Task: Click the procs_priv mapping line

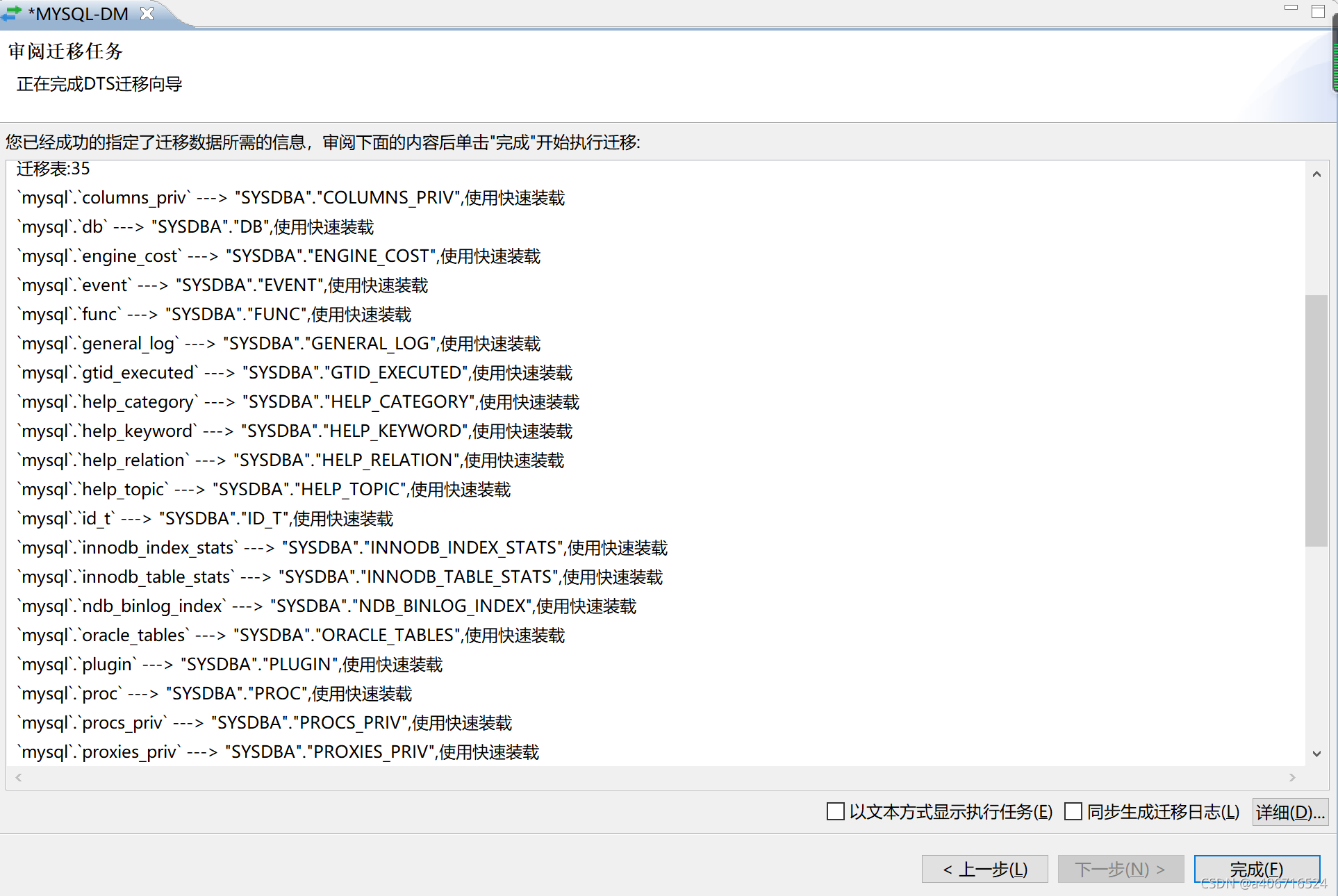Action: [x=264, y=723]
